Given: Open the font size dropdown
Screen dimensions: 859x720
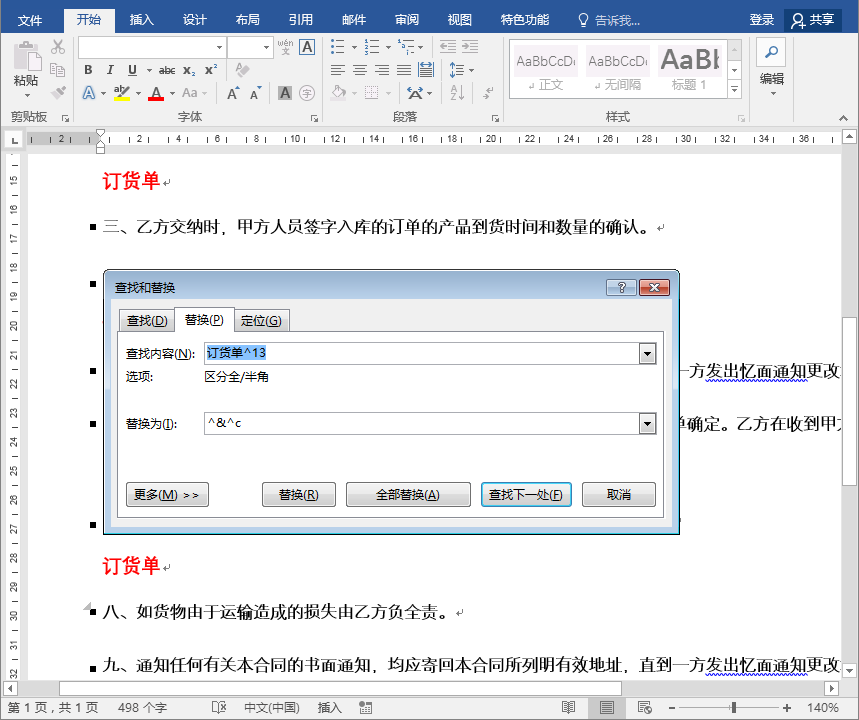Looking at the screenshot, I should (x=267, y=48).
